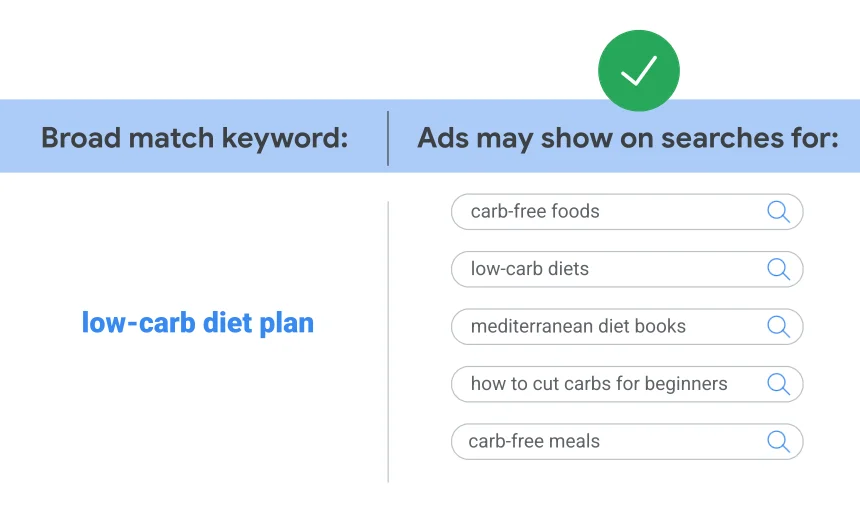The image size is (860, 507).
Task: Click the word meals in bottom search box
Action: [x=573, y=441]
